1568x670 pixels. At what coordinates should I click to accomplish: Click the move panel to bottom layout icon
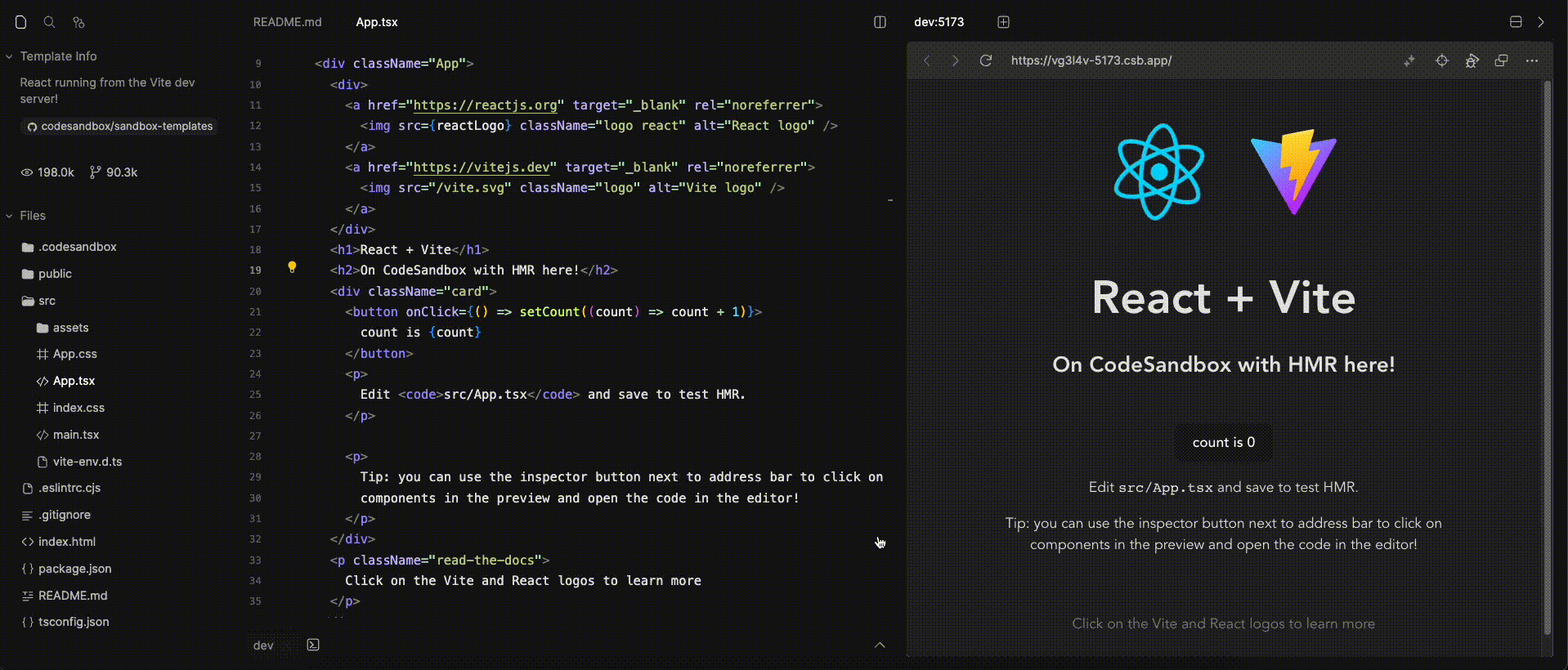coord(1516,22)
